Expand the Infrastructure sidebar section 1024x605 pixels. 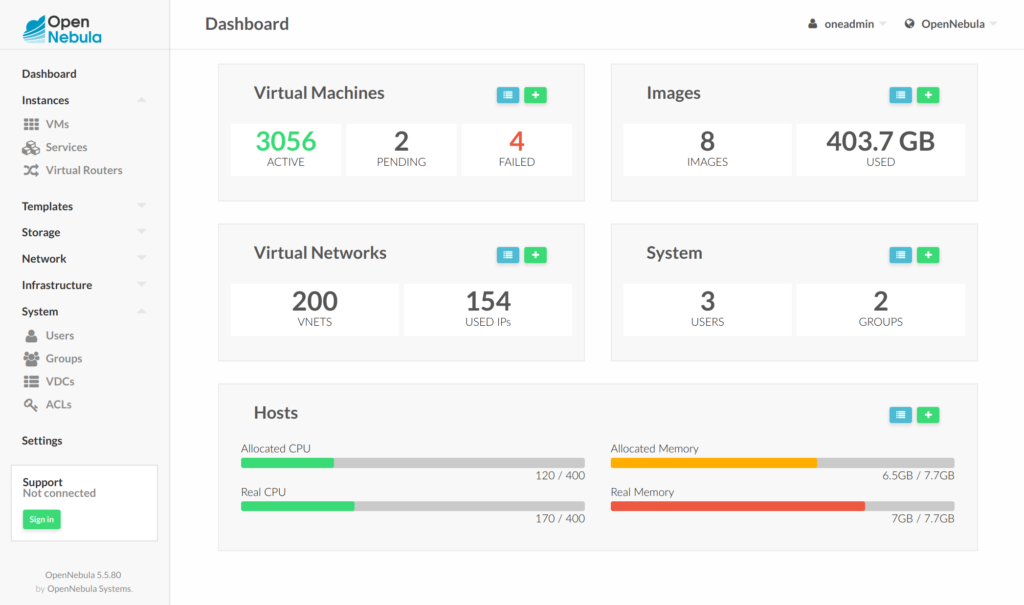(x=141, y=285)
